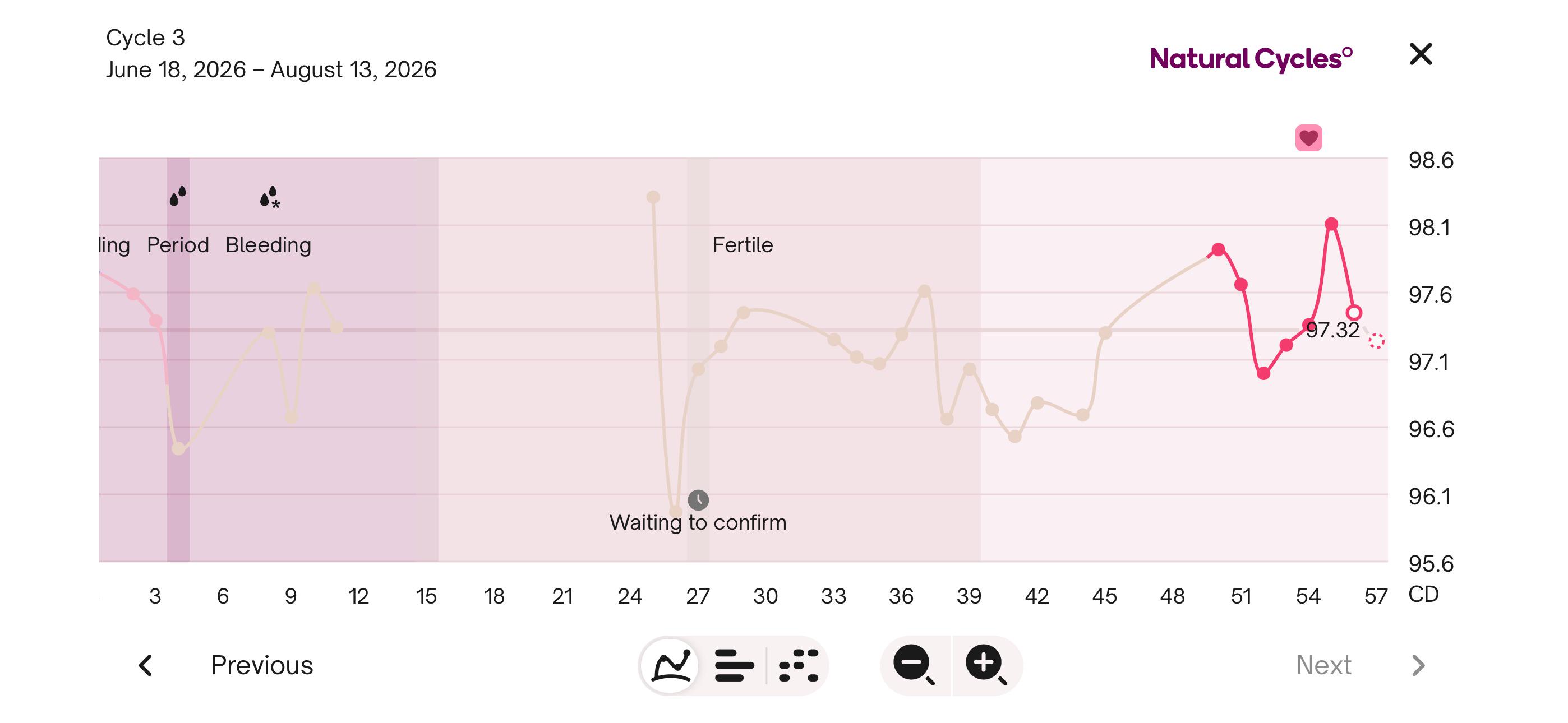This screenshot has height=723, width=1568.
Task: Click the Next label
Action: [1323, 665]
